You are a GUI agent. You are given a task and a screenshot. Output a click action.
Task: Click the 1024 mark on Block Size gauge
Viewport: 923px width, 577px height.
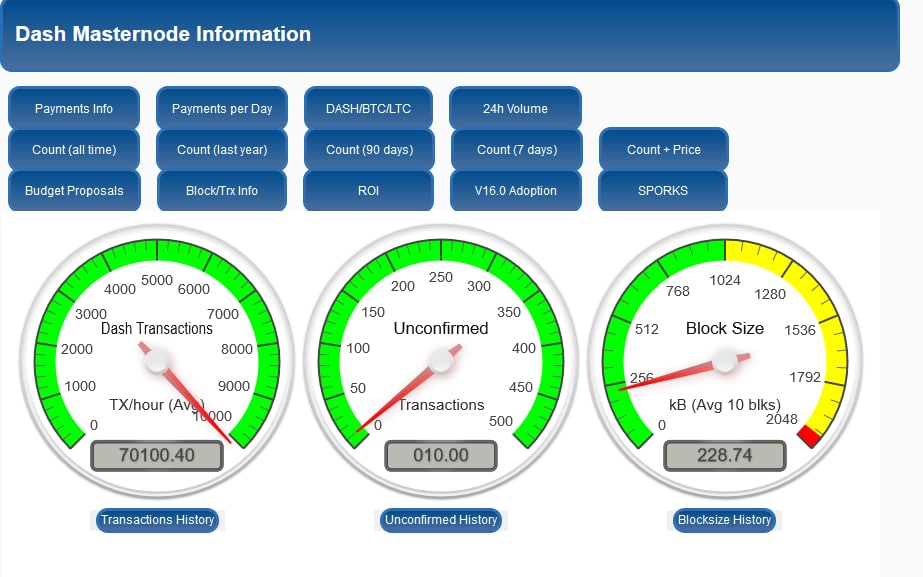[x=725, y=280]
